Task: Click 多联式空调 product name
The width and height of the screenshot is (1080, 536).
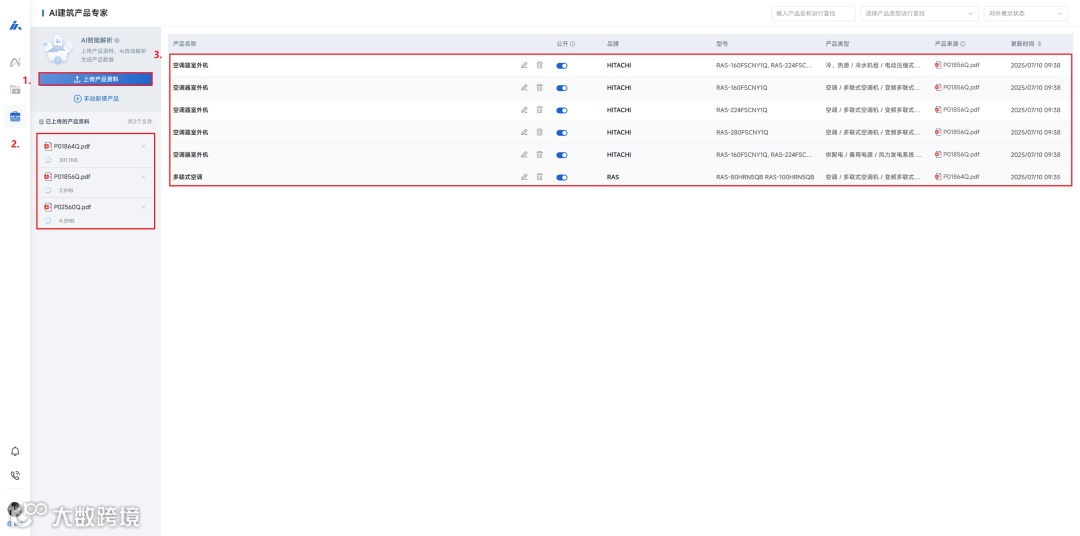Action: (x=187, y=177)
